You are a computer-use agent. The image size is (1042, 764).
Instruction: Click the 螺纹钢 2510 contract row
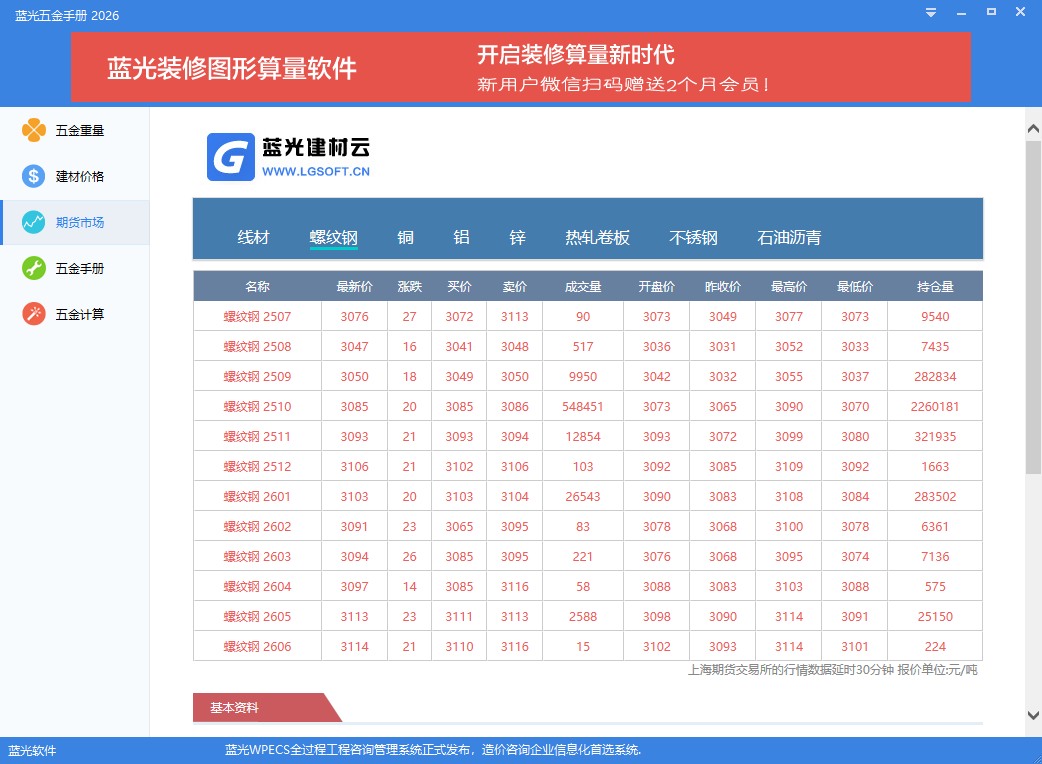(257, 407)
